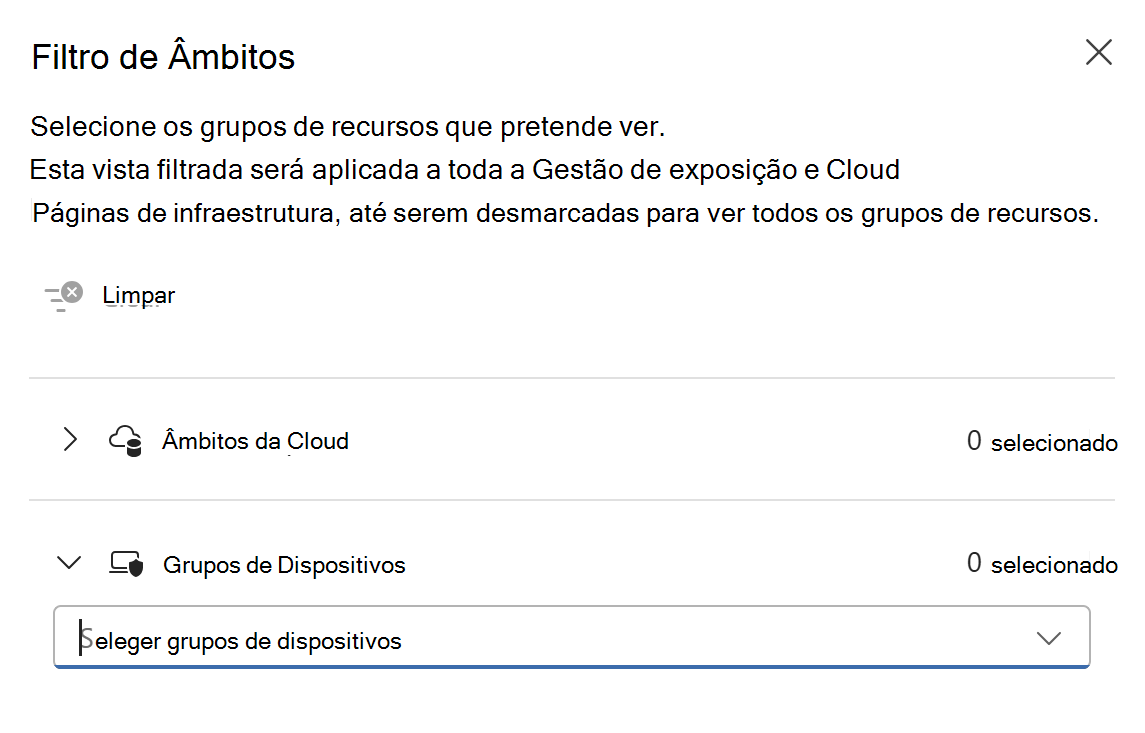This screenshot has height=733, width=1145.
Task: Close the Filtro de Âmbitos dialog
Action: point(1098,51)
